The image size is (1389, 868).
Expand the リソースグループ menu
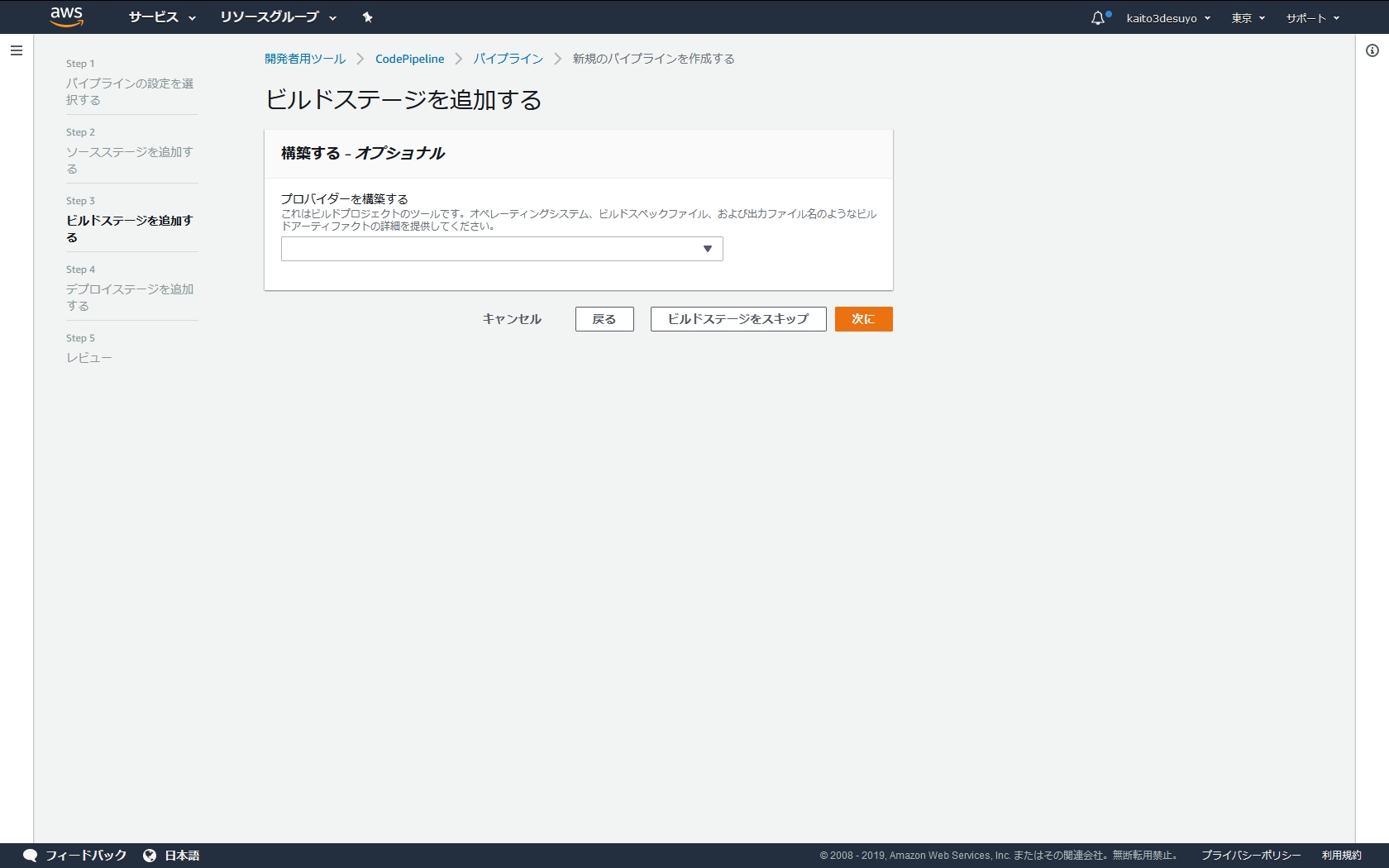(x=279, y=17)
